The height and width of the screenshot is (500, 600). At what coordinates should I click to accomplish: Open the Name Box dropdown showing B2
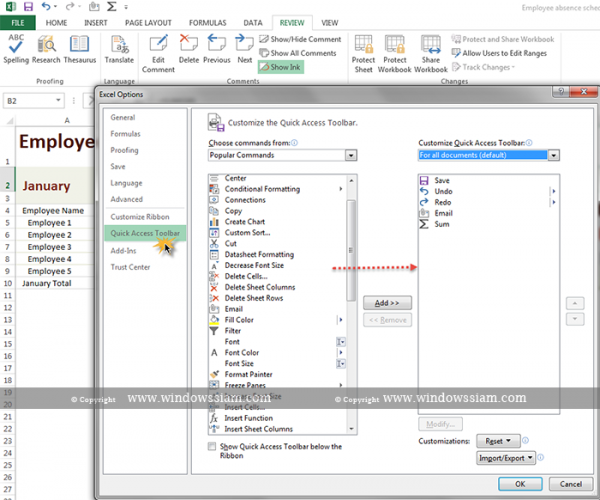point(58,101)
